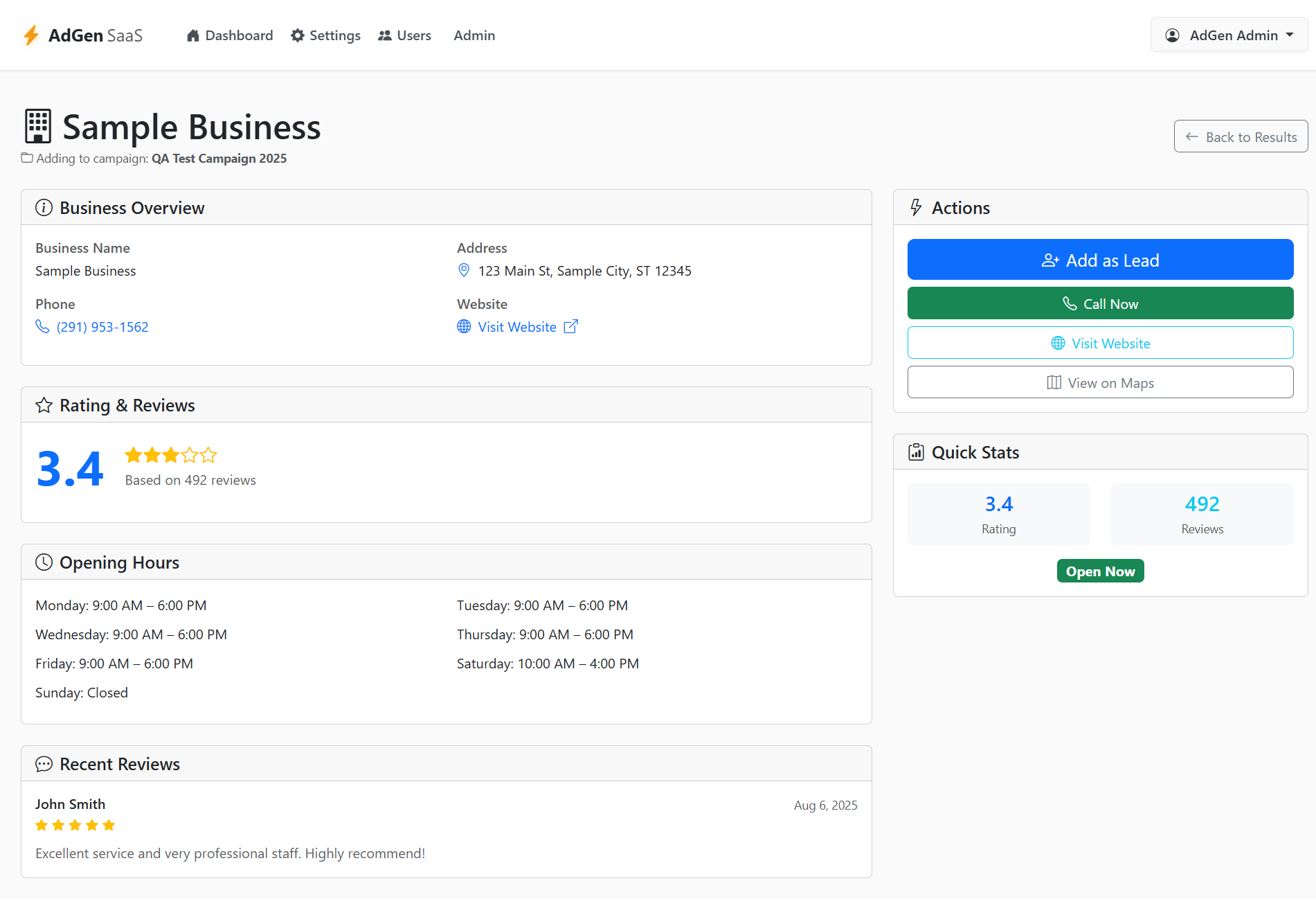
Task: Click the external link icon after Visit Website
Action: point(570,326)
